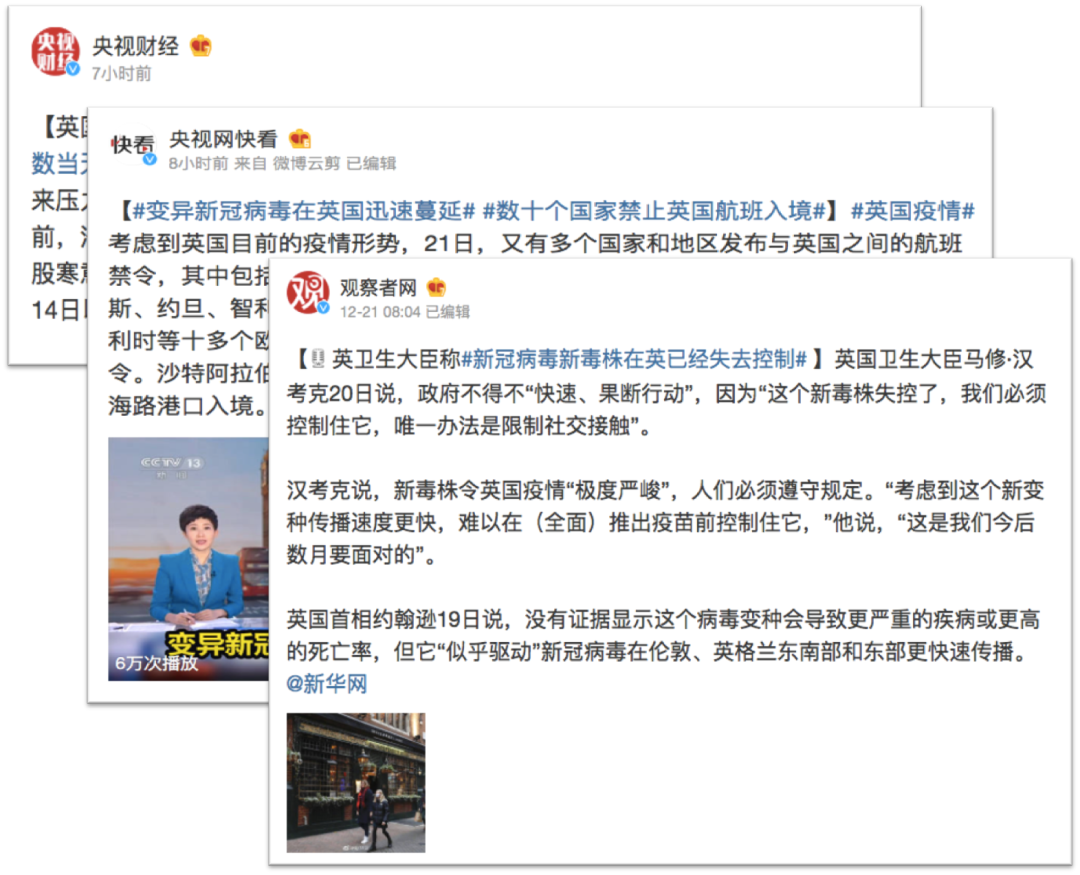This screenshot has width=1080, height=875.
Task: Open the @新华网 mention link
Action: 327,683
